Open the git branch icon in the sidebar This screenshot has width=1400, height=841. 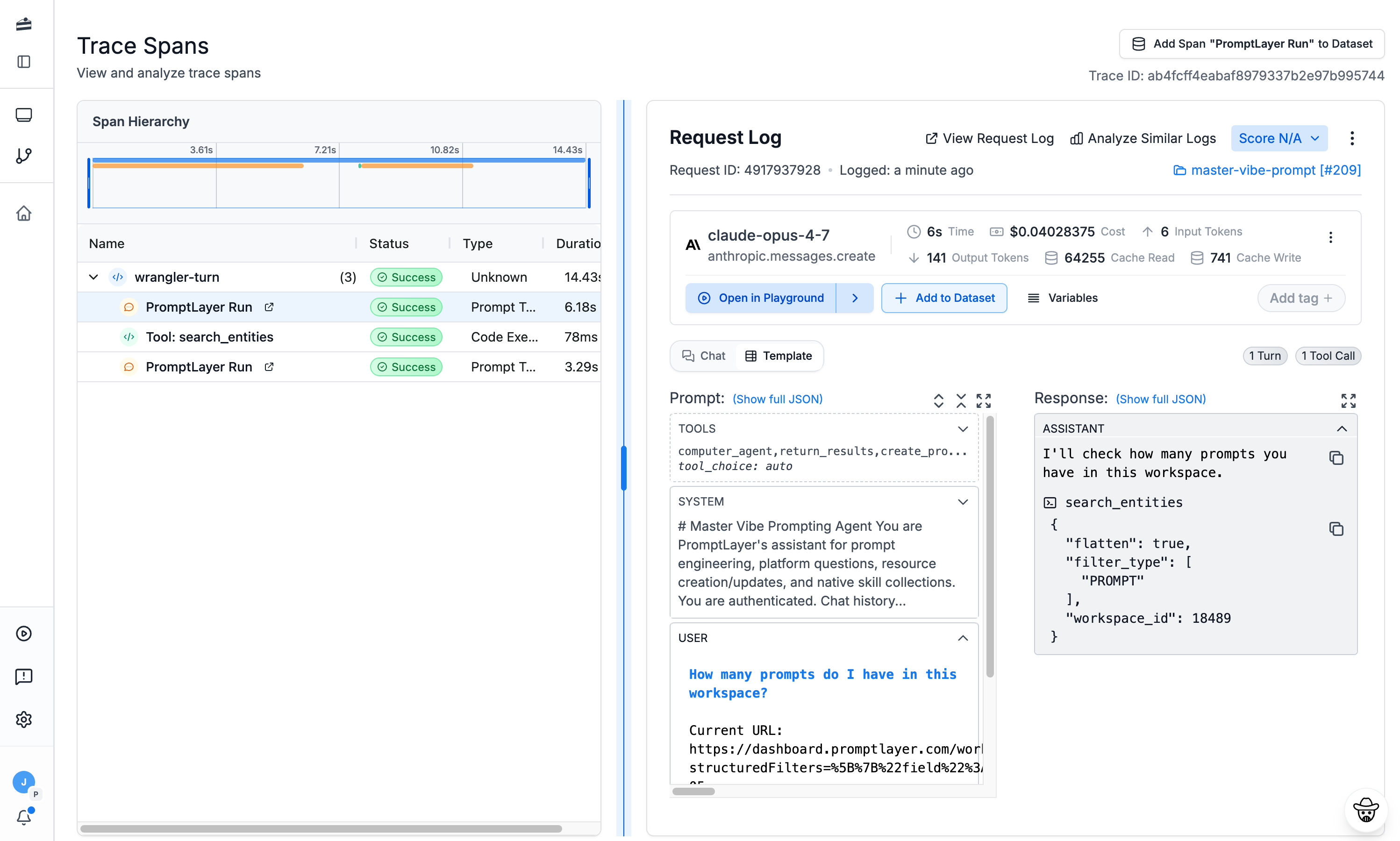[x=24, y=156]
